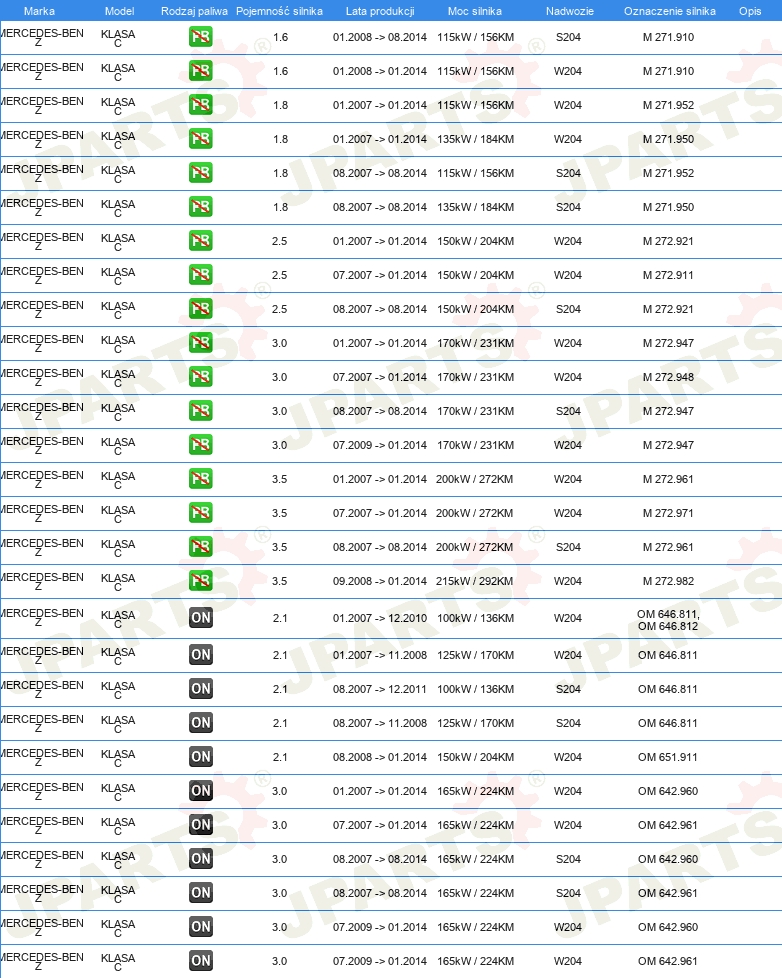Click engine code M 272.971

tap(669, 513)
